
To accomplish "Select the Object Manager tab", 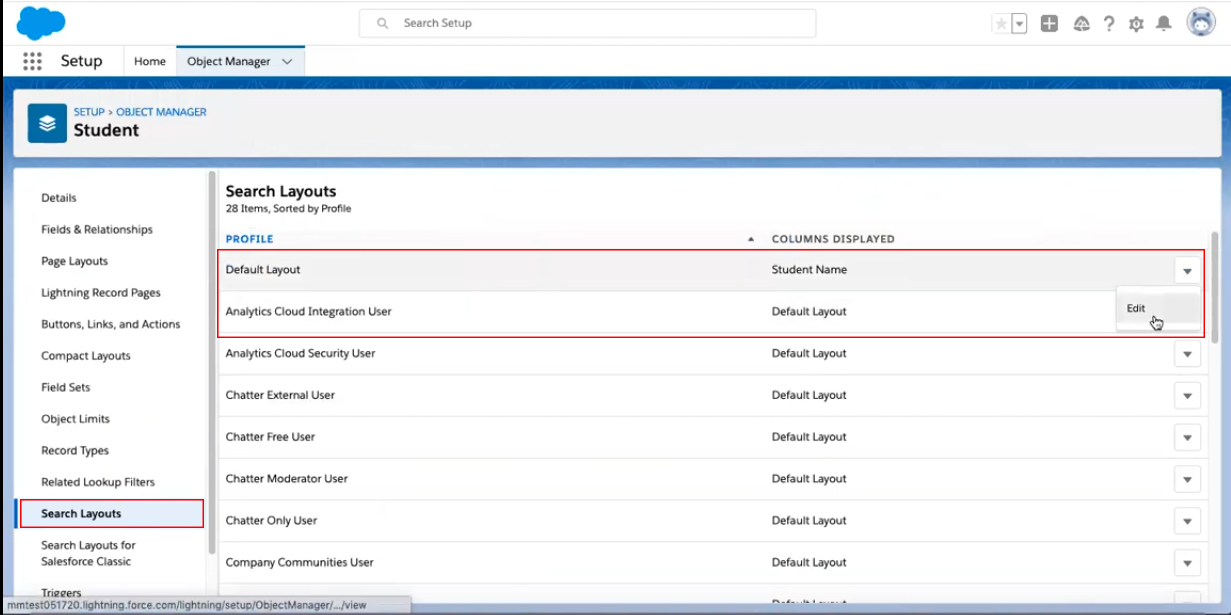I will [229, 61].
